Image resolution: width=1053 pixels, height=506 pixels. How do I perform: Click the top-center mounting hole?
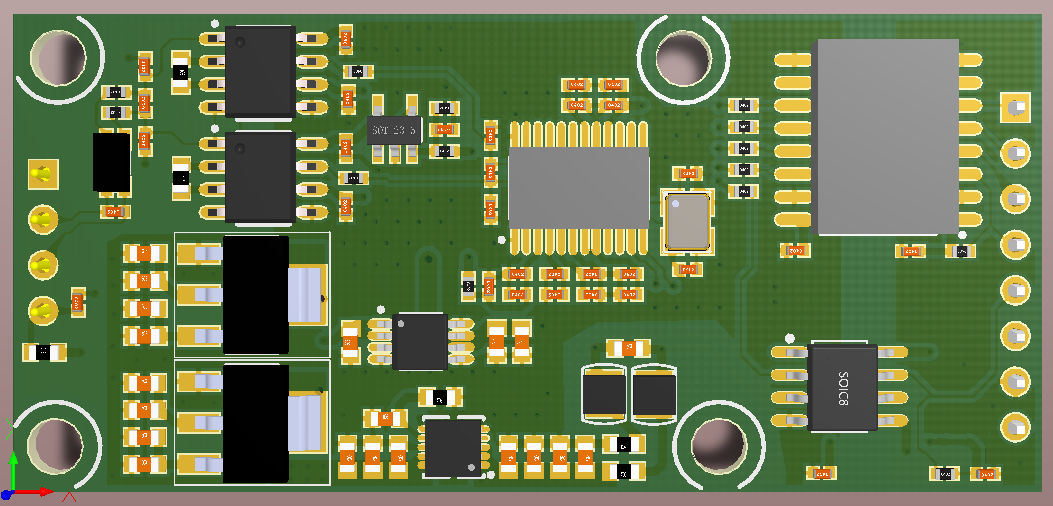coord(683,56)
